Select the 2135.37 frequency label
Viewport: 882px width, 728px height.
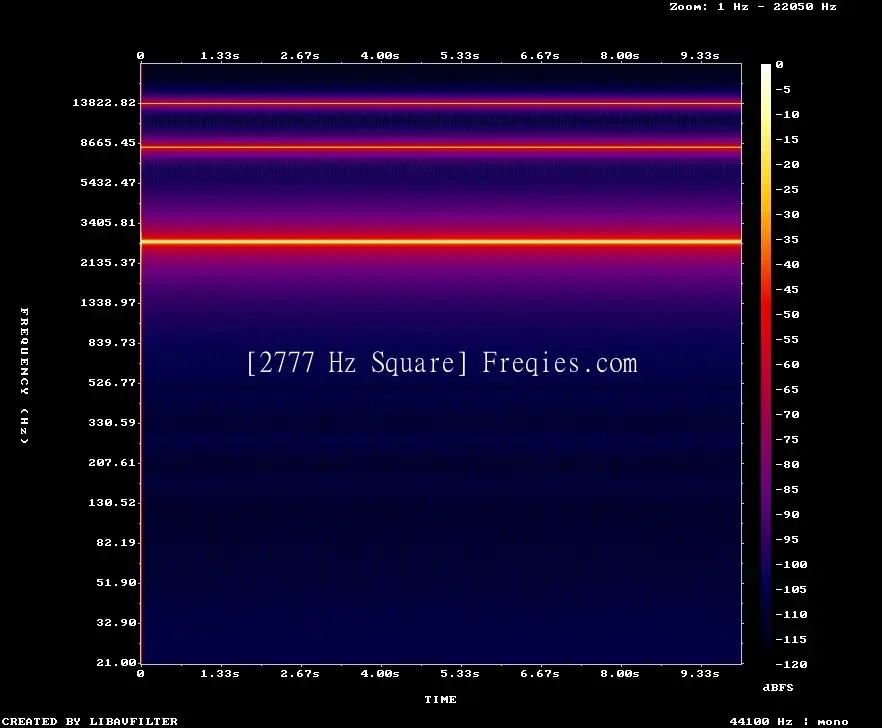coord(108,262)
